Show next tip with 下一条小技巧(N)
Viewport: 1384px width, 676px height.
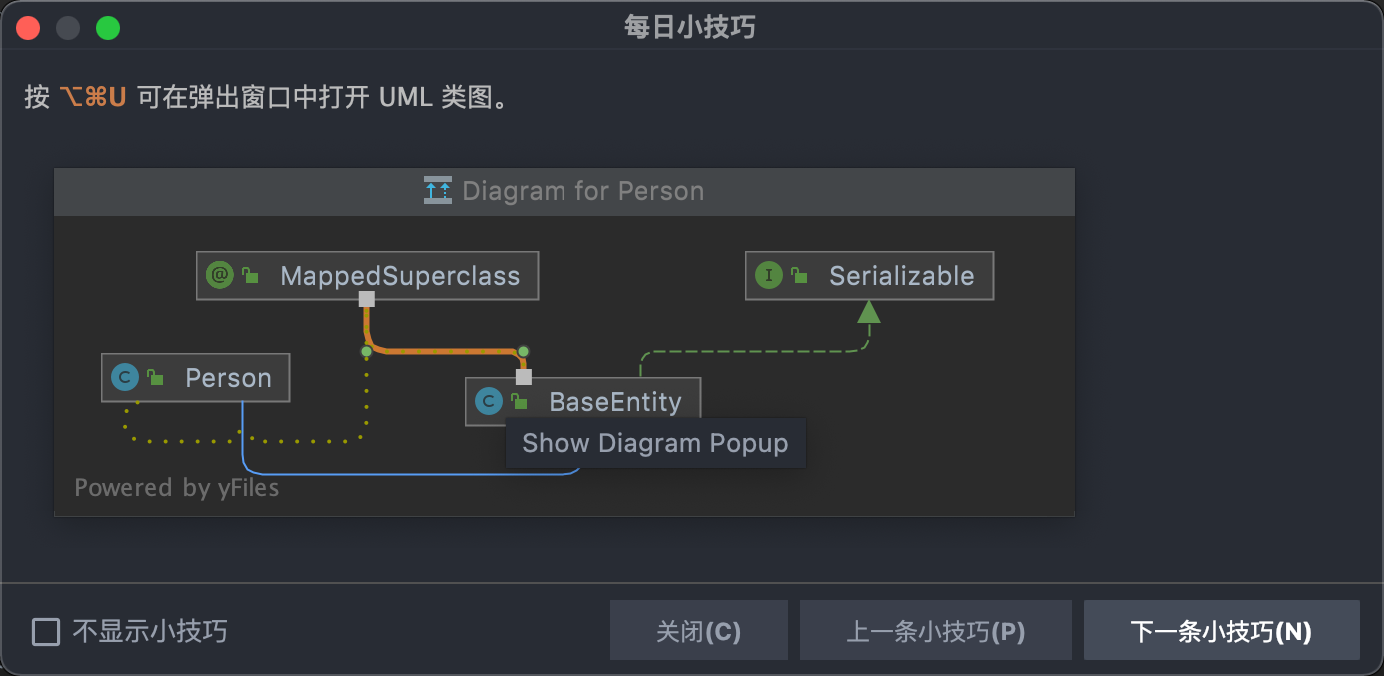tap(1221, 631)
